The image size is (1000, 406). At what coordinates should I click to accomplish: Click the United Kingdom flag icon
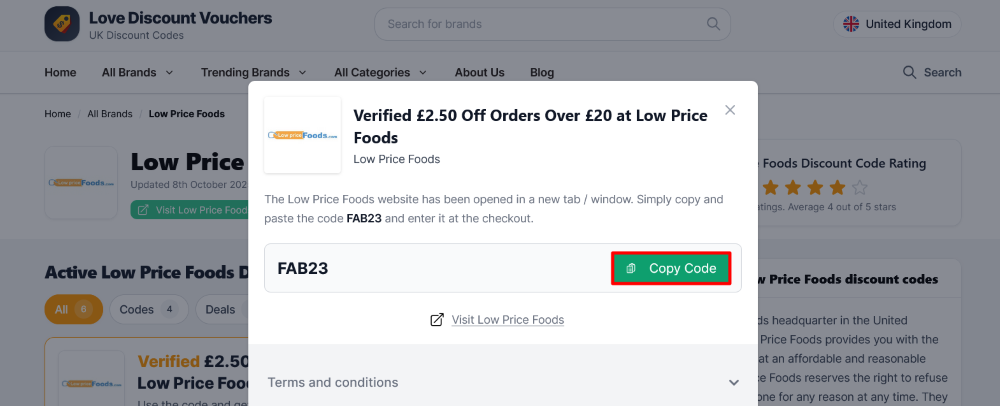tap(851, 24)
